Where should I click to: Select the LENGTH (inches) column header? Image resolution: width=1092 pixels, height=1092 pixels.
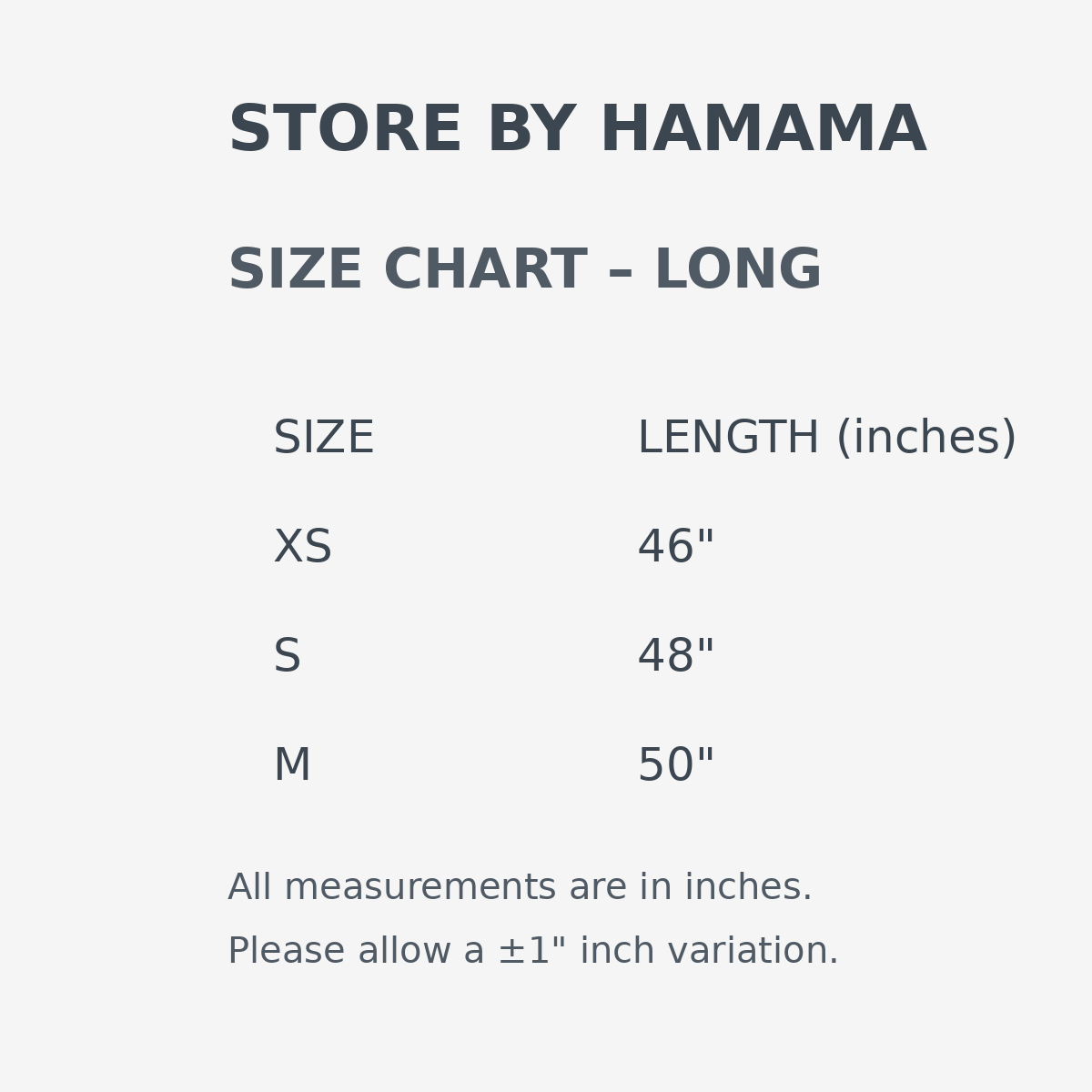point(826,439)
